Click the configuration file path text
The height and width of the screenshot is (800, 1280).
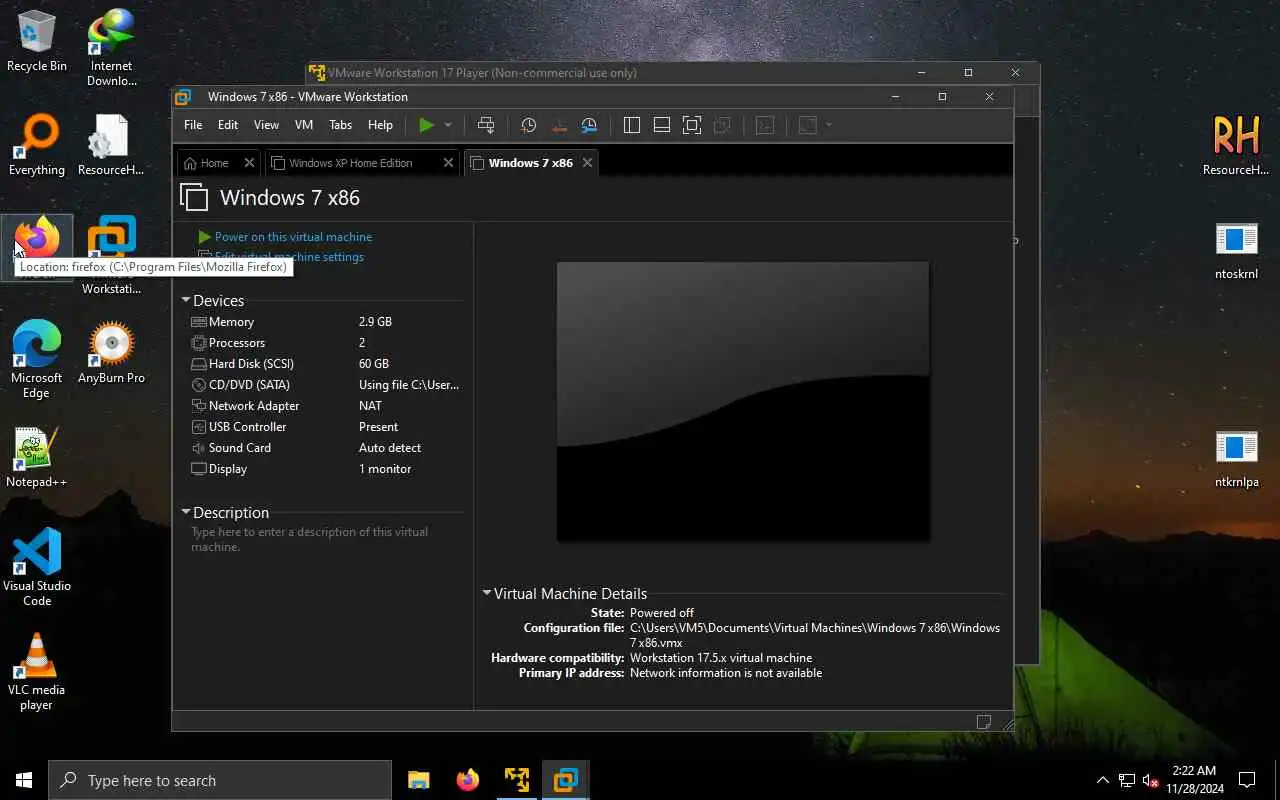(x=815, y=635)
